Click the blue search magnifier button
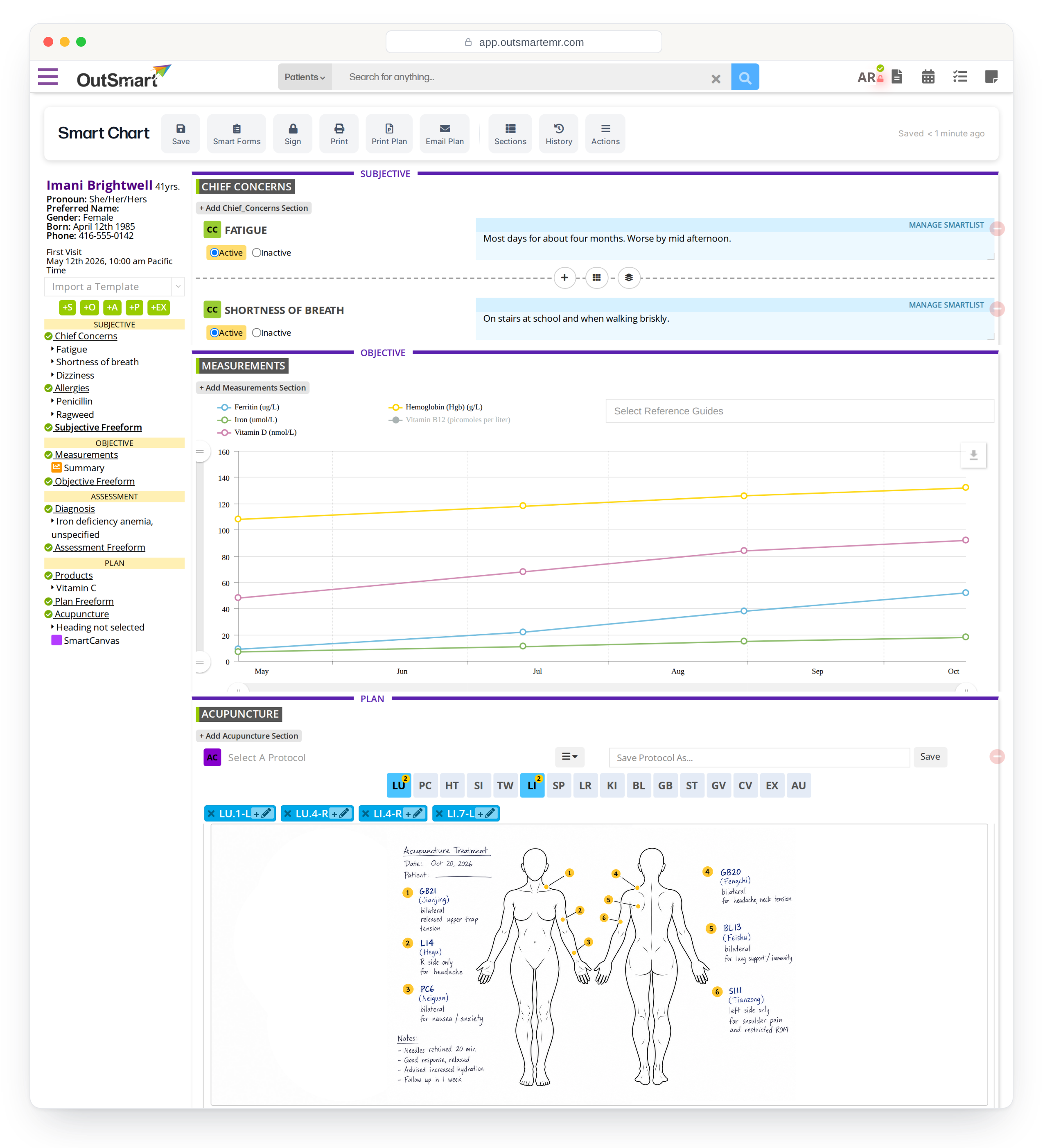 tap(745, 77)
